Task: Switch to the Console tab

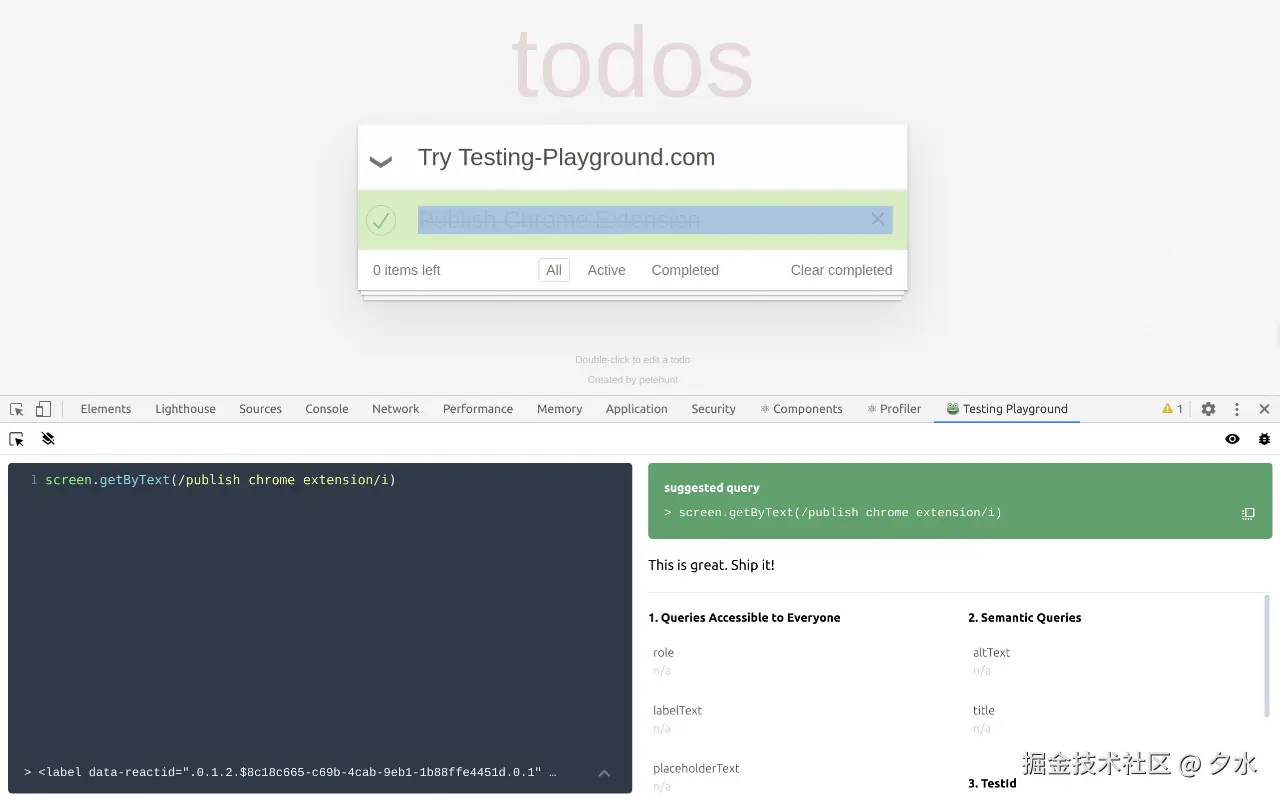Action: click(326, 409)
